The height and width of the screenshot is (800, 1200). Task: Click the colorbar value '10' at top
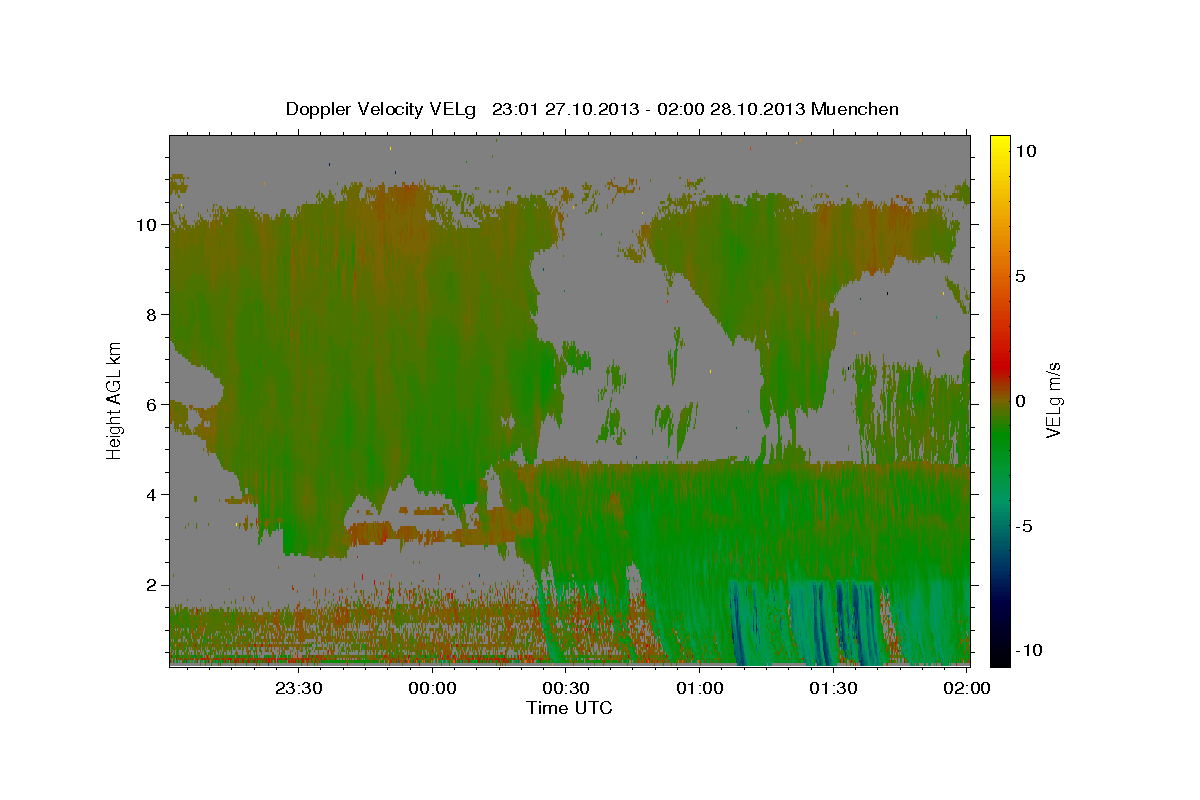point(1026,151)
